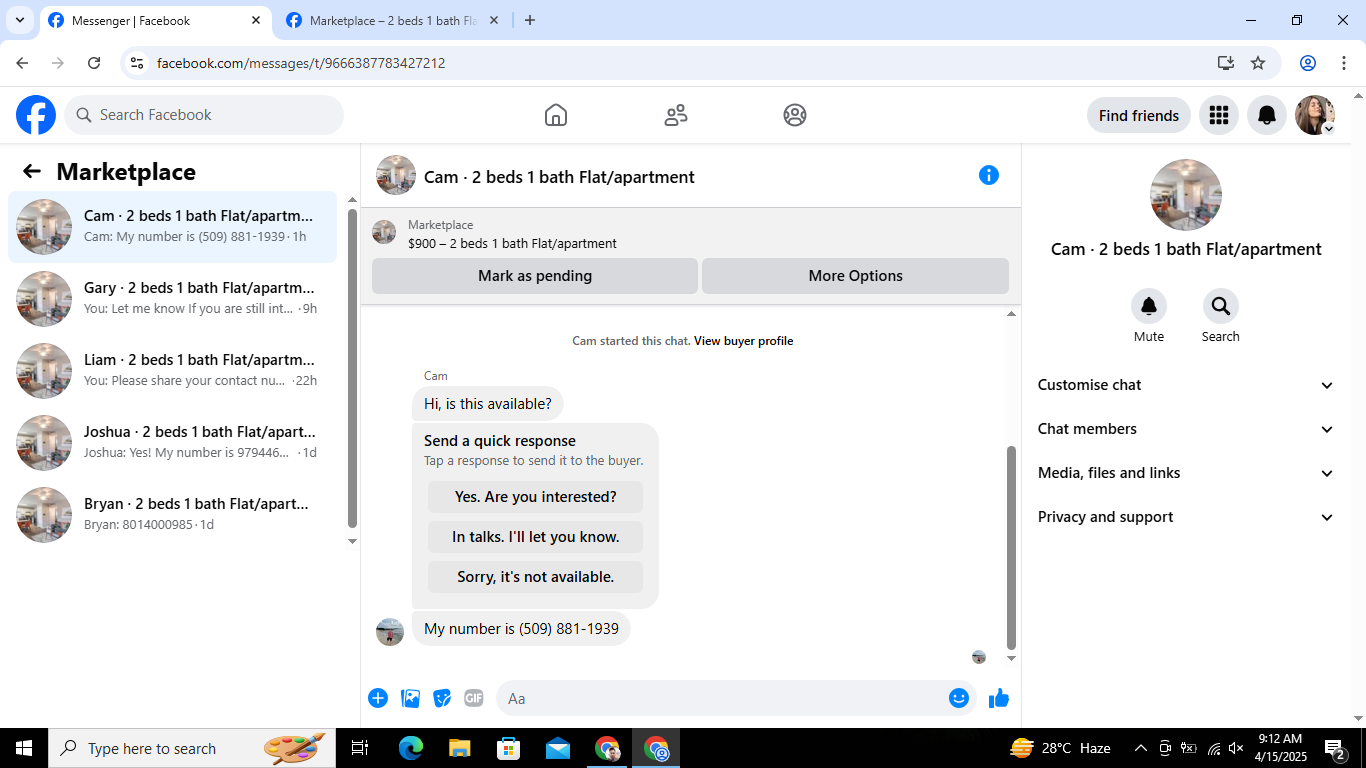1366x768 pixels.
Task: Expand Media, files and links section
Action: (1186, 473)
